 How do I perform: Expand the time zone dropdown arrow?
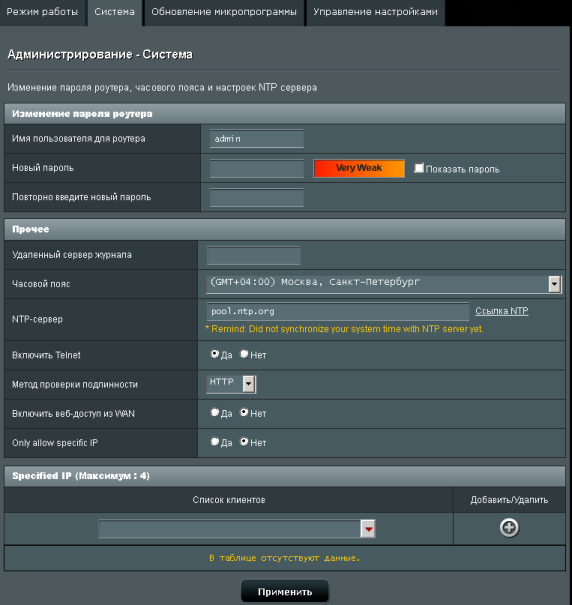[555, 284]
